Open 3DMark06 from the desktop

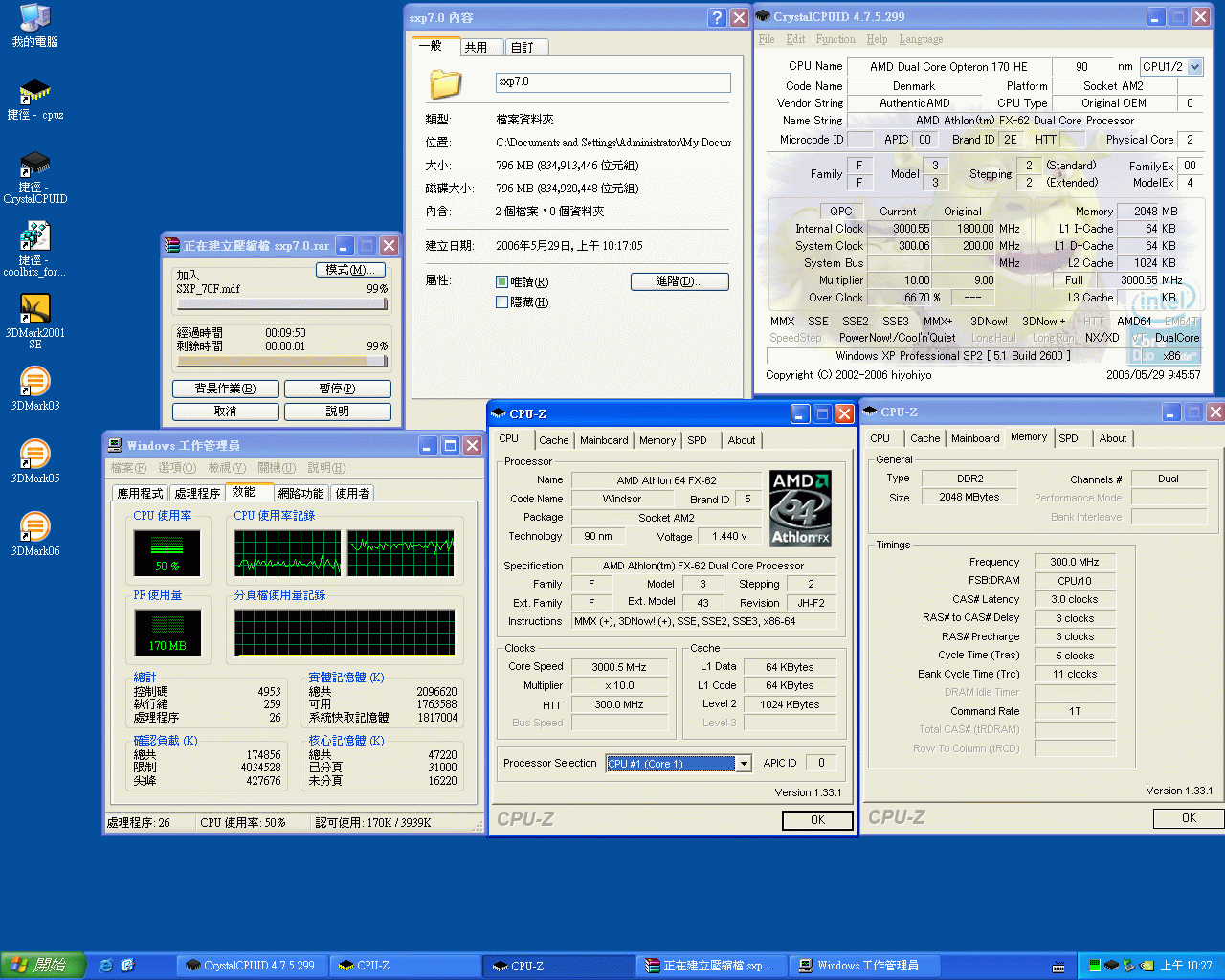(34, 524)
